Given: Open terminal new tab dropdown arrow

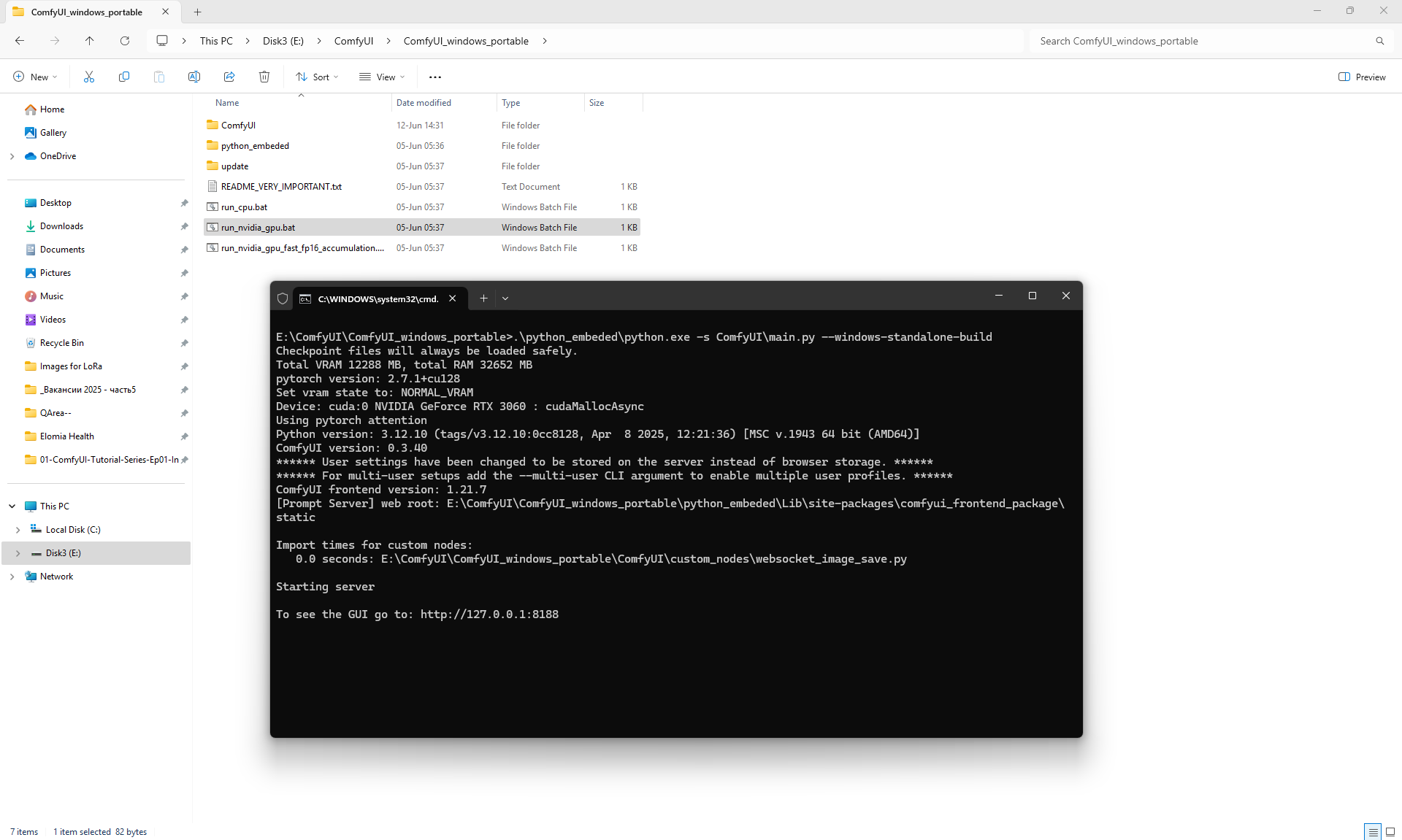Looking at the screenshot, I should point(505,298).
